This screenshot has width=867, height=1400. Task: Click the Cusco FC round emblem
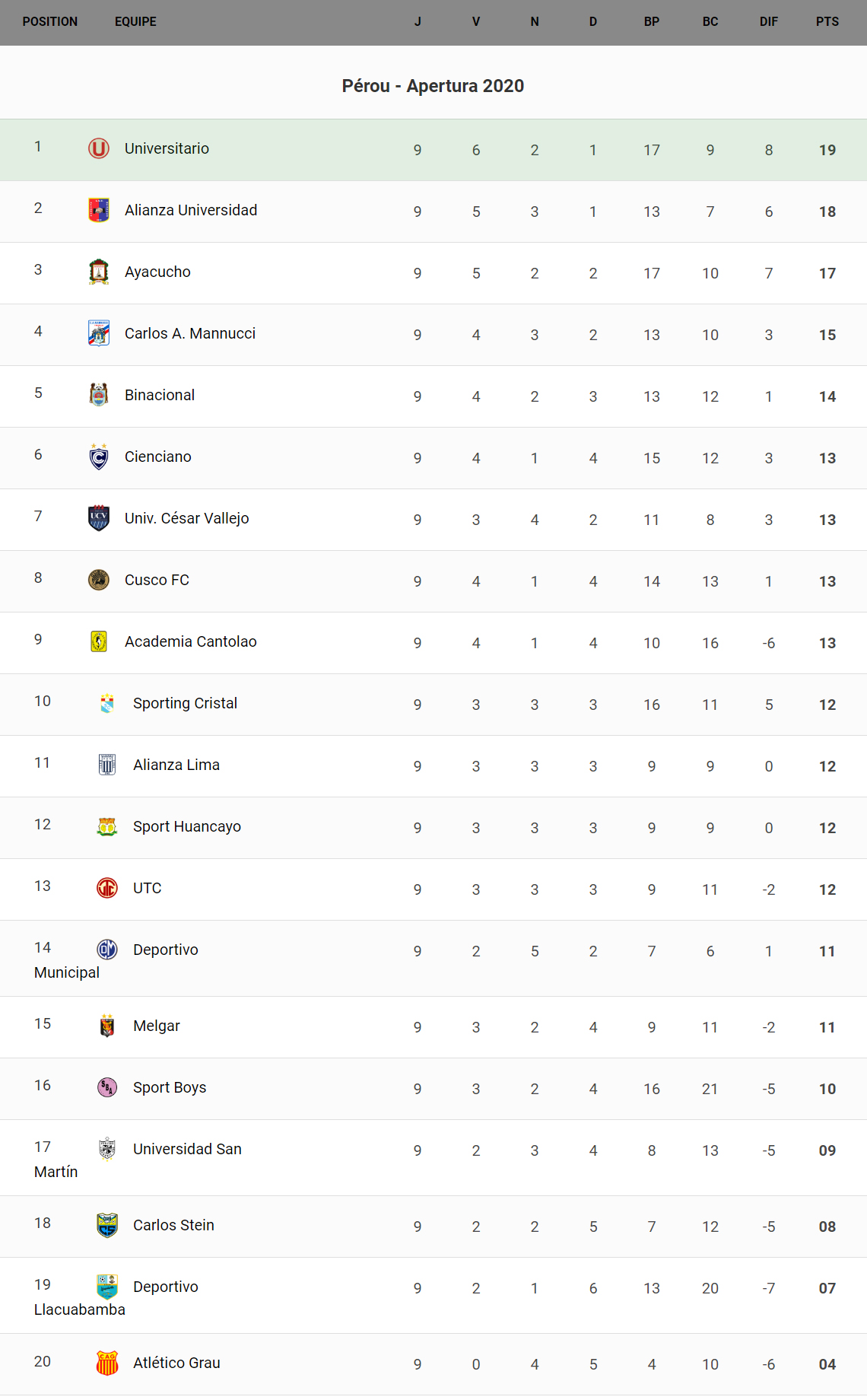99,580
